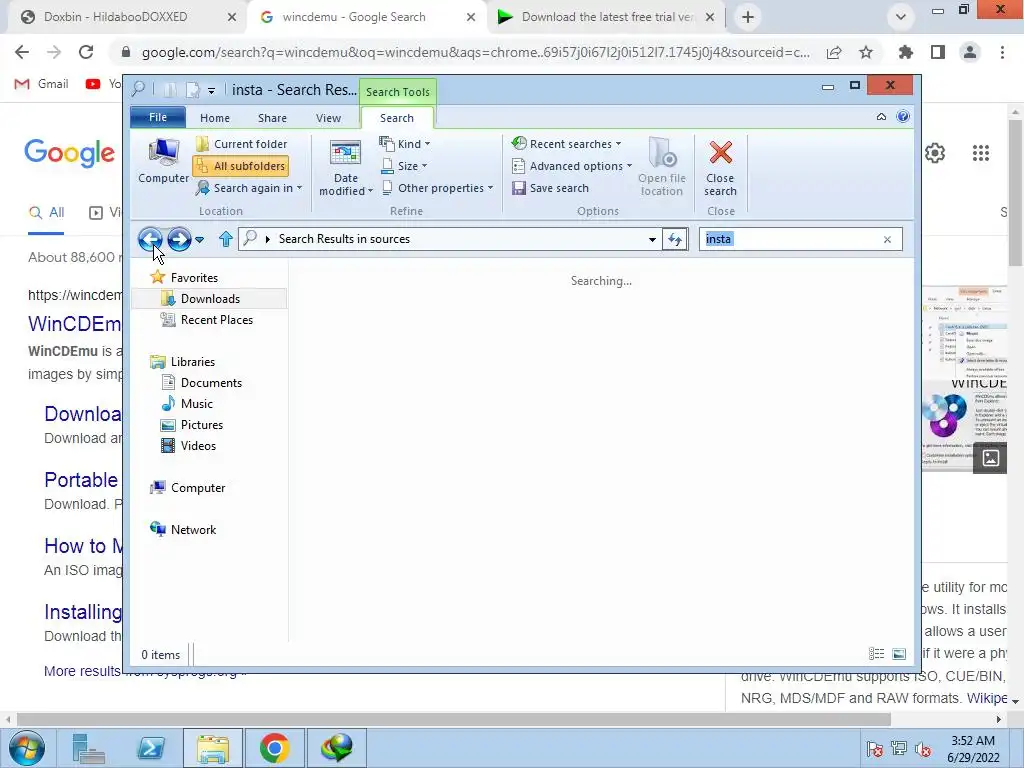This screenshot has height=768, width=1024.
Task: Open Chrome three-dot menu
Action: pos(1002,52)
